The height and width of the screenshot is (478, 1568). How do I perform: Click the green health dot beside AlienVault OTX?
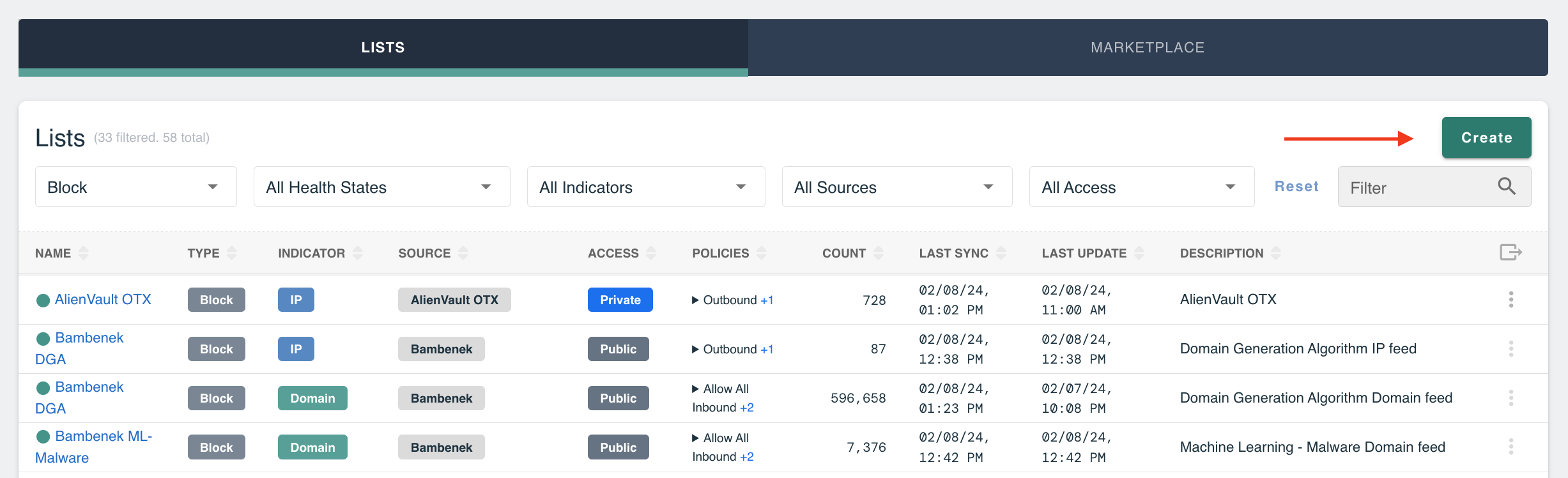click(43, 300)
